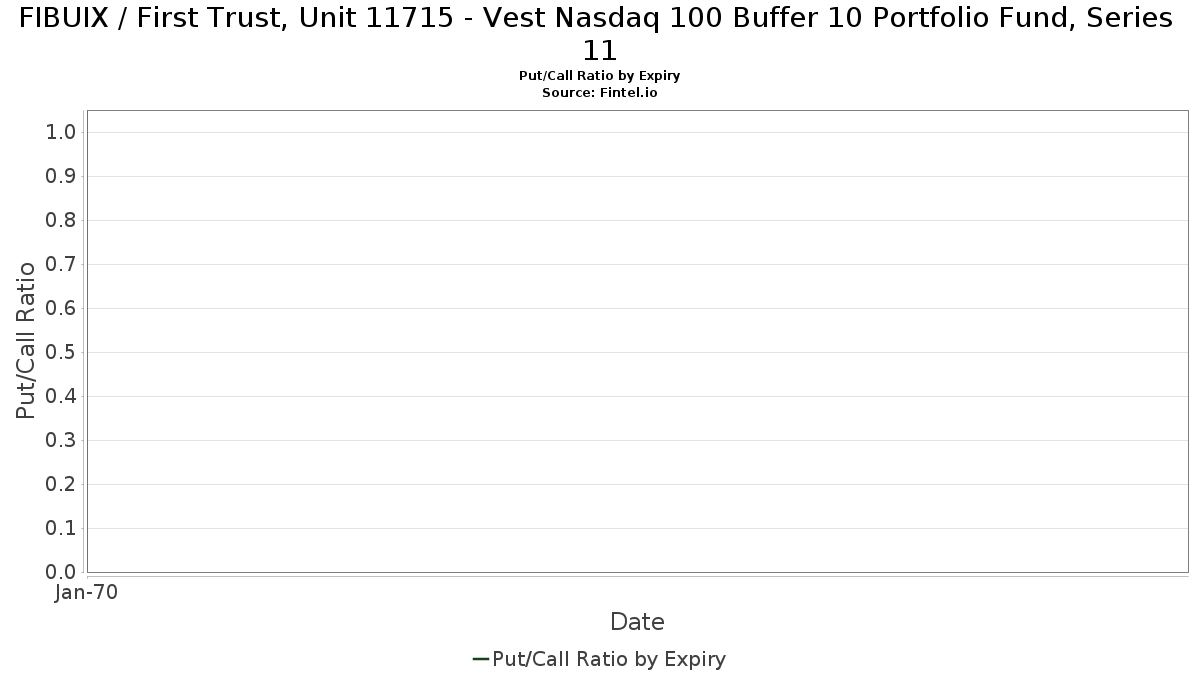Click the center of the empty plot area
1200x675 pixels.
[x=637, y=341]
